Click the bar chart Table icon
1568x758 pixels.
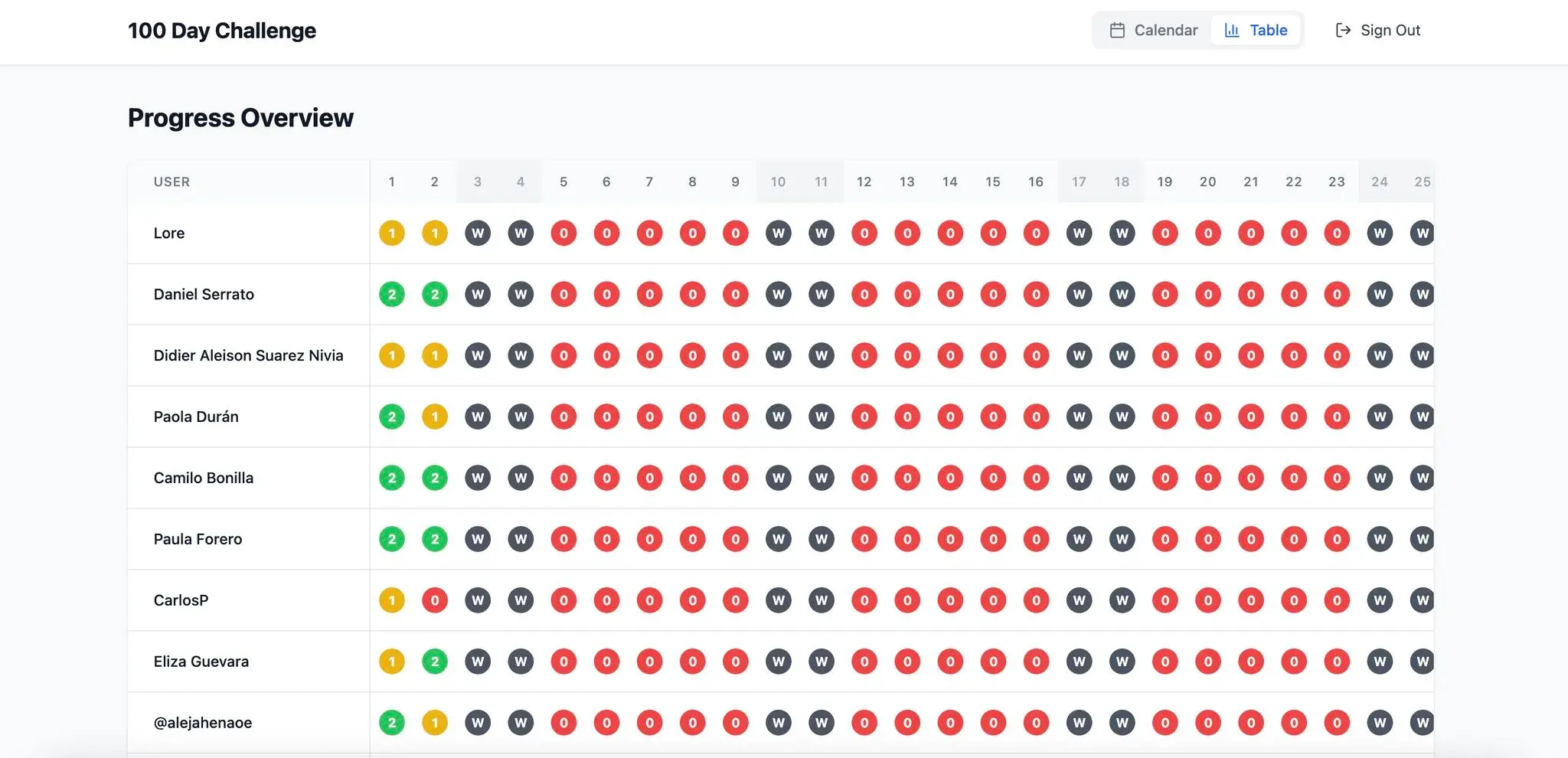coord(1232,31)
